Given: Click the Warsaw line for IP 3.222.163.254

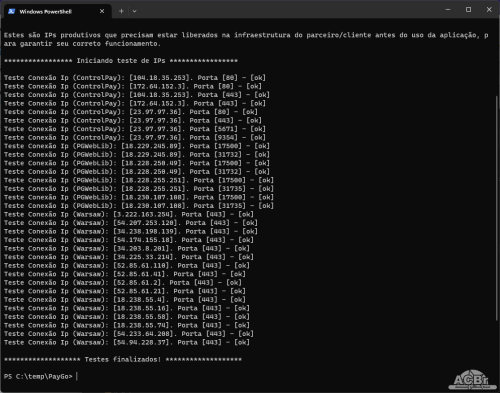Looking at the screenshot, I should [129, 214].
